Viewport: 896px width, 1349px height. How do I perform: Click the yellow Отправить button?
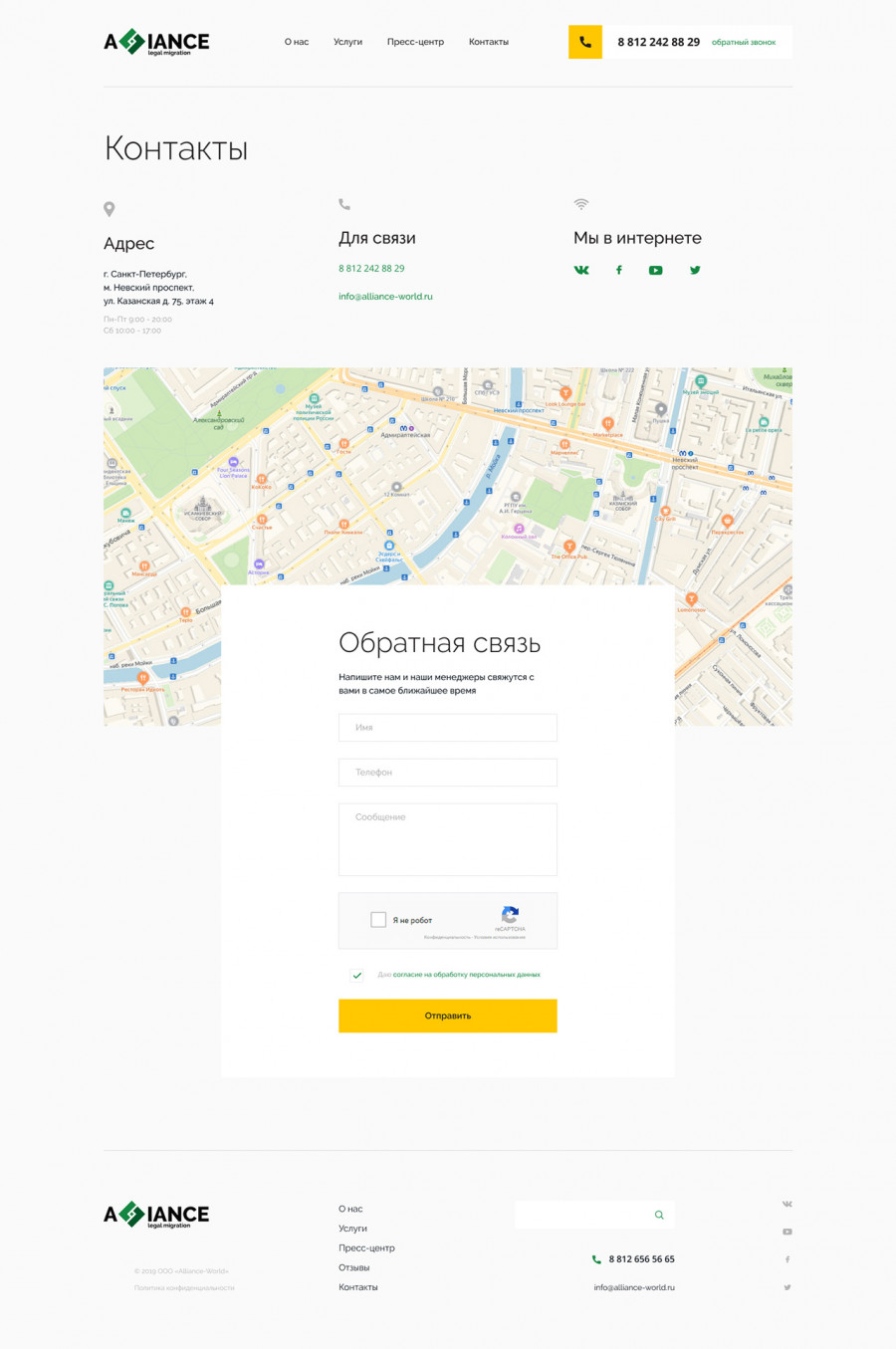[448, 1015]
